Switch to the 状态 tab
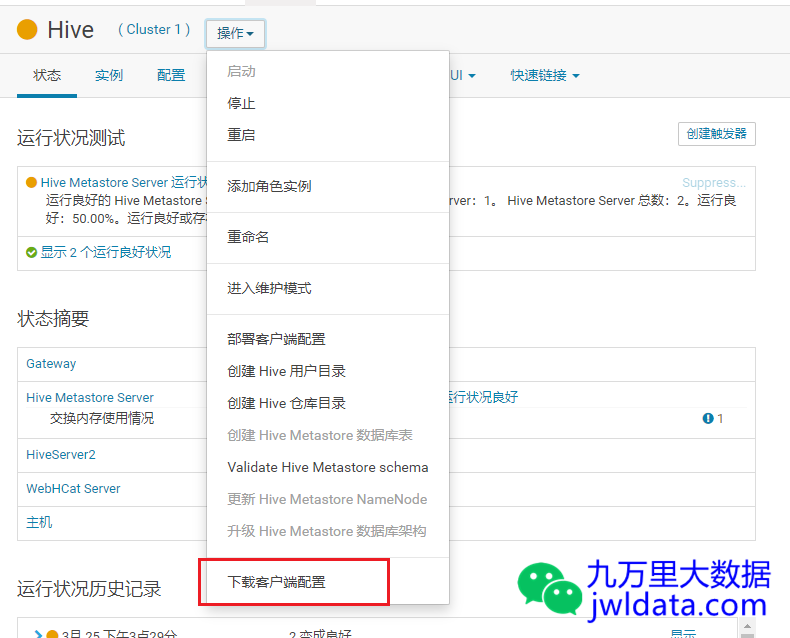790x638 pixels. pyautogui.click(x=47, y=76)
